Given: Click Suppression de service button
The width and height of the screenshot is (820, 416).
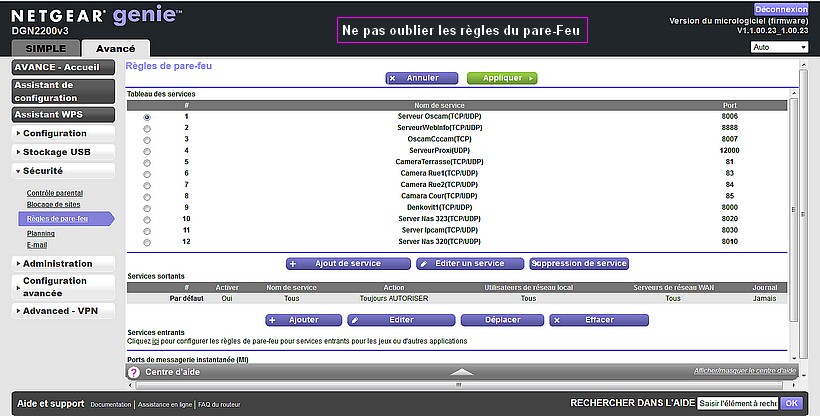Looking at the screenshot, I should 579,264.
